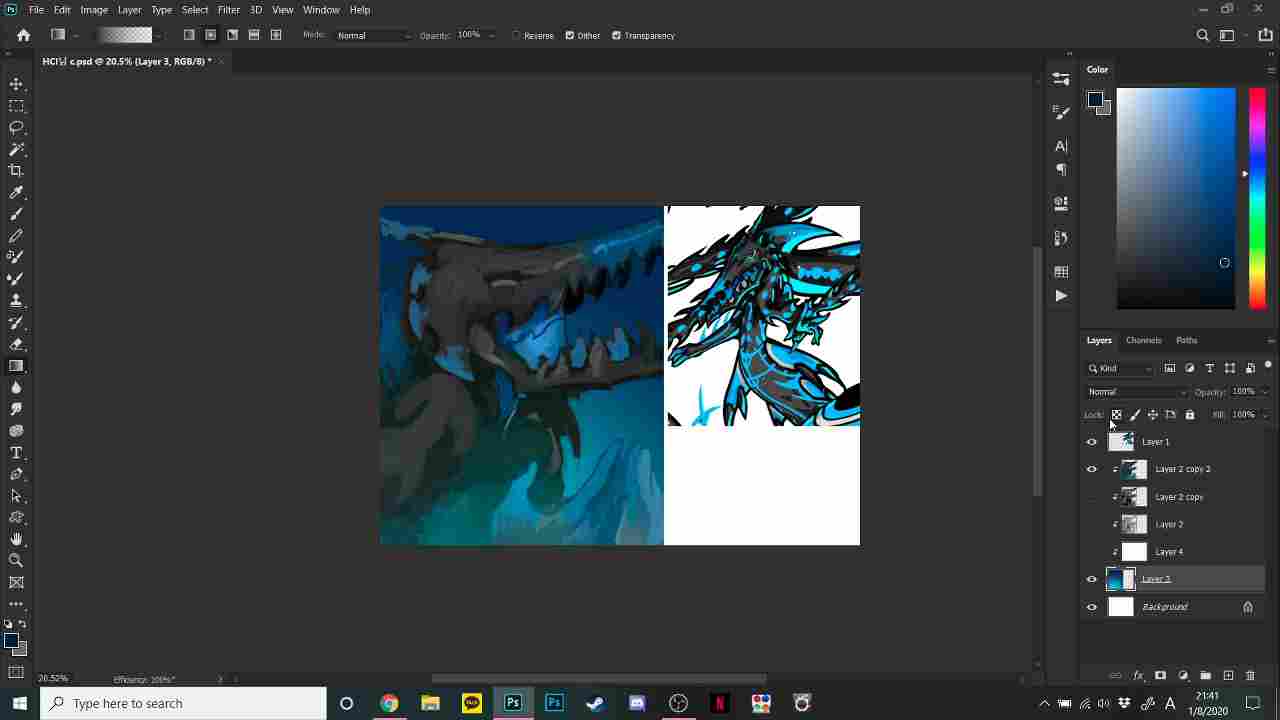Hide the Background layer visibility eye

point(1092,607)
